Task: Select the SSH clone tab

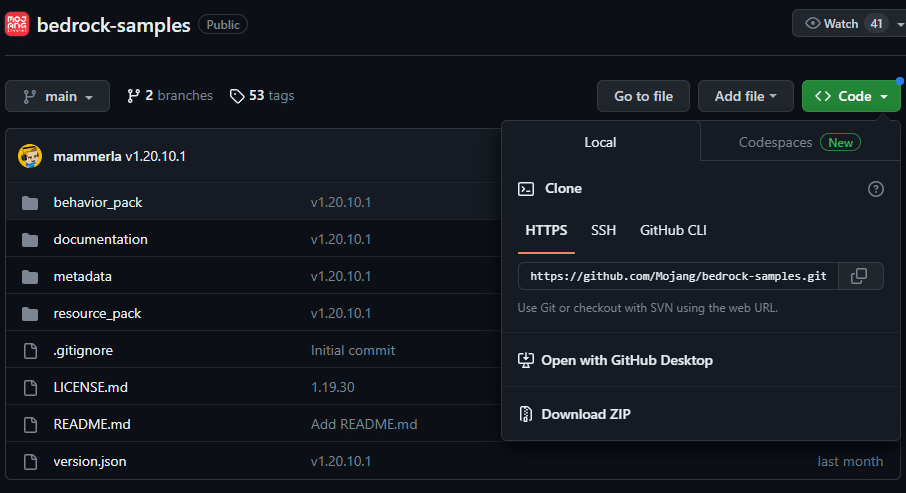Action: tap(604, 230)
